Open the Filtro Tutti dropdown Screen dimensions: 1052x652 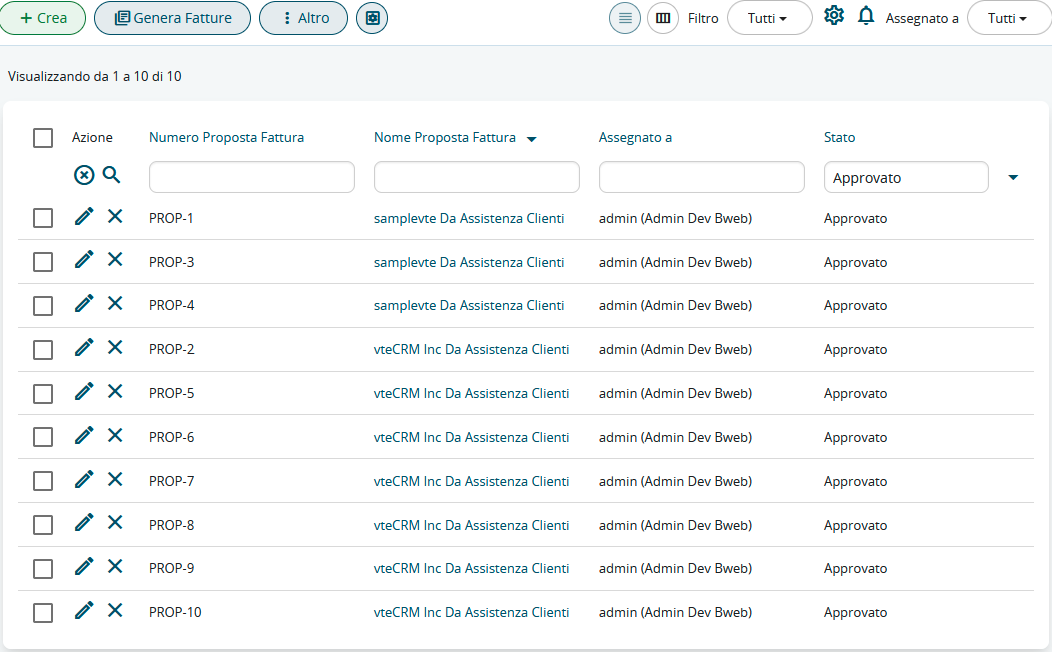pyautogui.click(x=768, y=18)
